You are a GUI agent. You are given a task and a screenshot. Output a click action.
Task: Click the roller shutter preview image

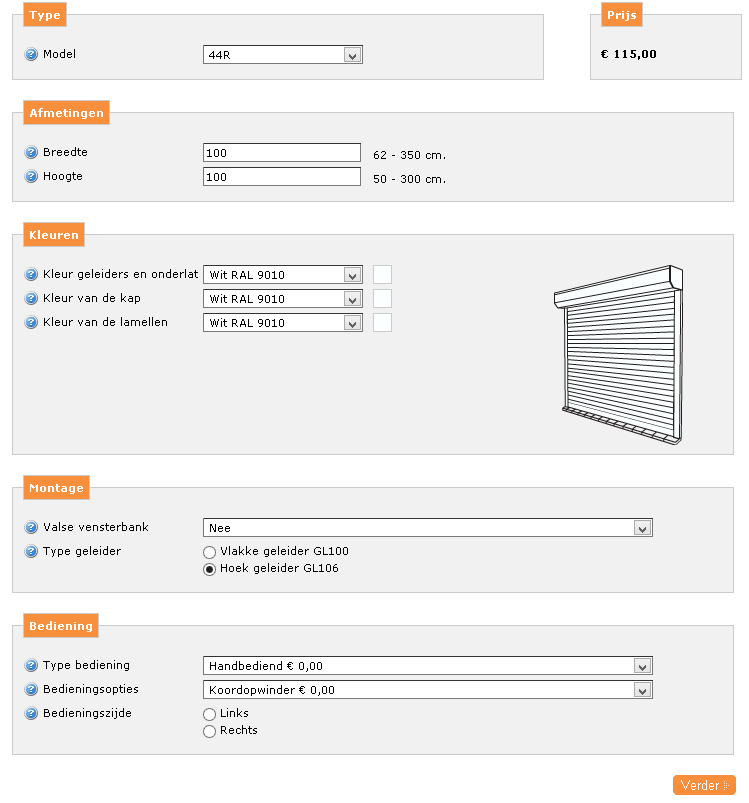click(x=618, y=354)
